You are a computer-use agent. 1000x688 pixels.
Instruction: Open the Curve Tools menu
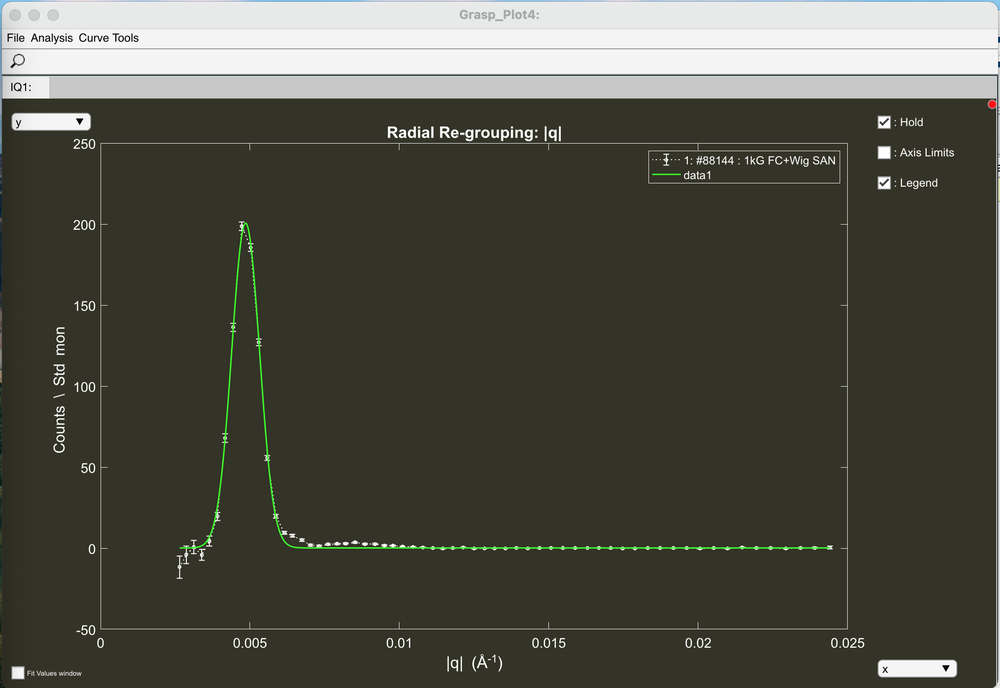pos(108,38)
